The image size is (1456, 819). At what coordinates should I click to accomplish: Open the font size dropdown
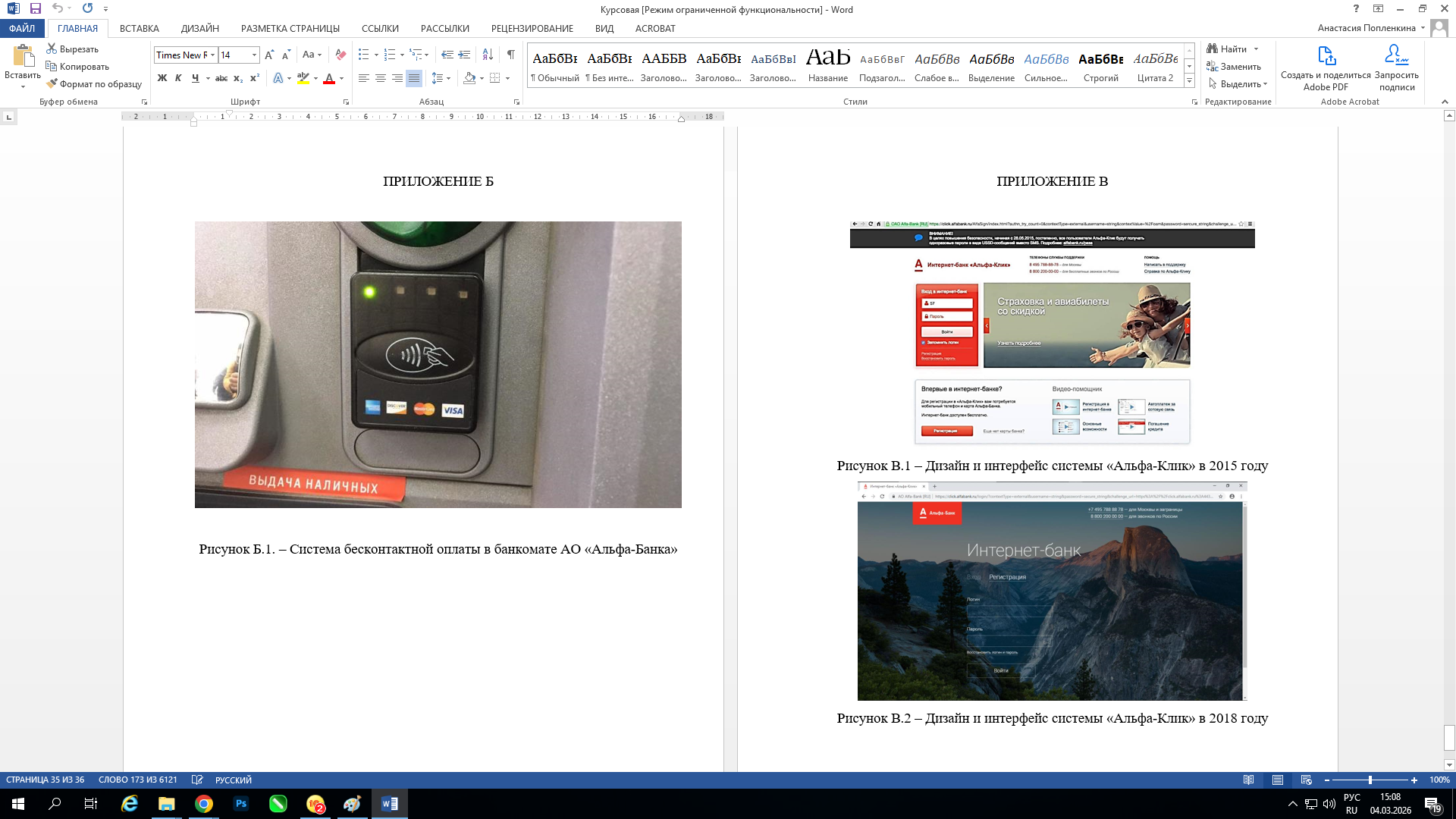tap(254, 55)
